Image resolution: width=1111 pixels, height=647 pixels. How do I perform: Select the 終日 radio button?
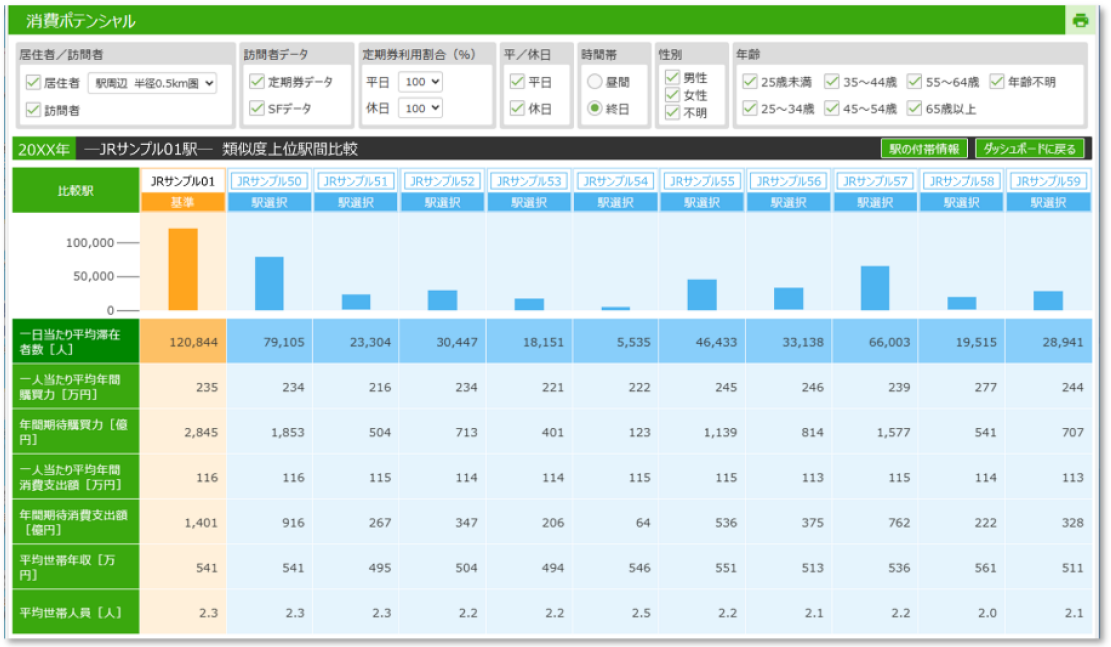[594, 108]
